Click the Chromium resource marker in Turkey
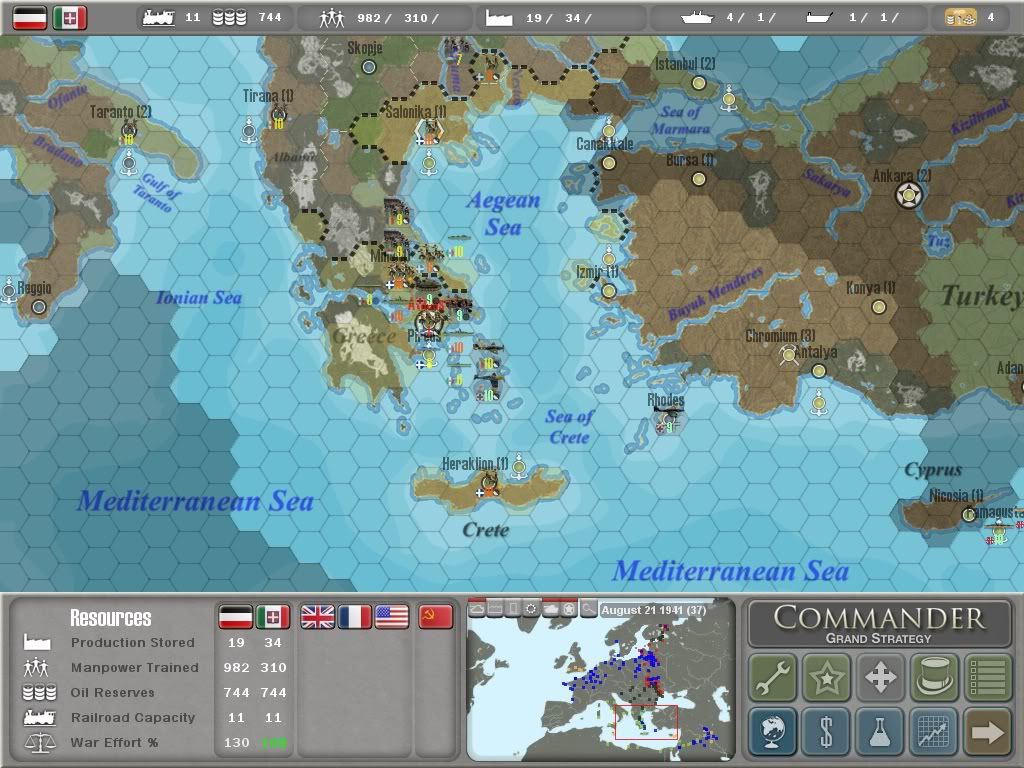 [788, 355]
